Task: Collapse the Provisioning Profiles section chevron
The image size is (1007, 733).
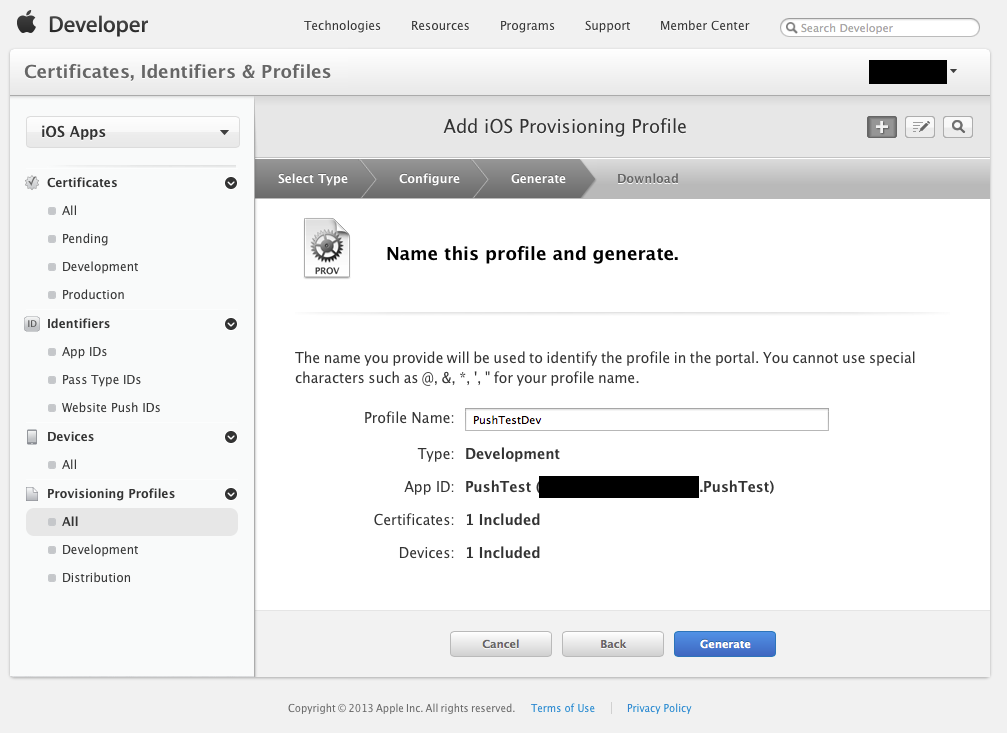Action: [x=231, y=494]
